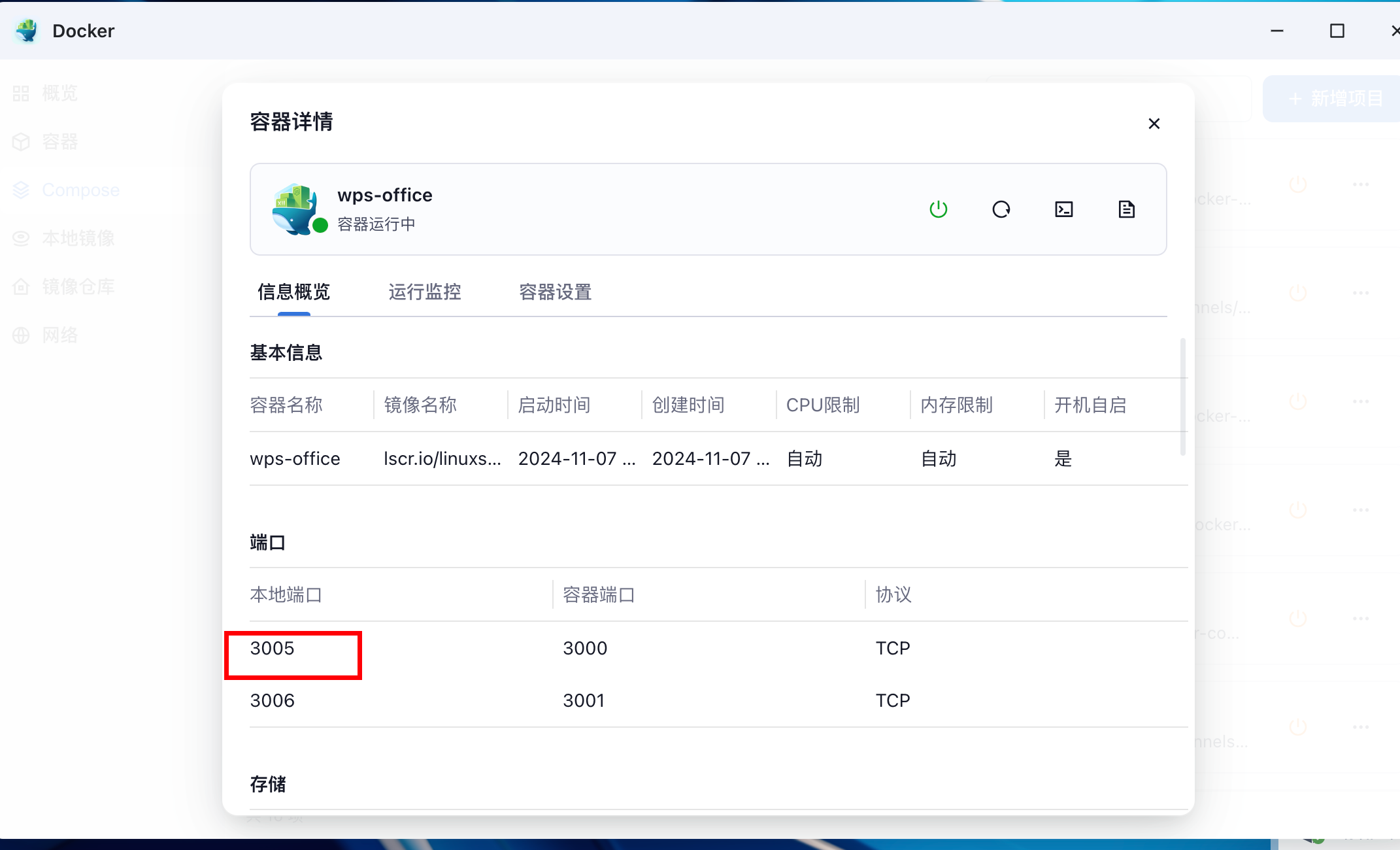Click the 容器名称 column header
The height and width of the screenshot is (850, 1400).
tap(286, 405)
